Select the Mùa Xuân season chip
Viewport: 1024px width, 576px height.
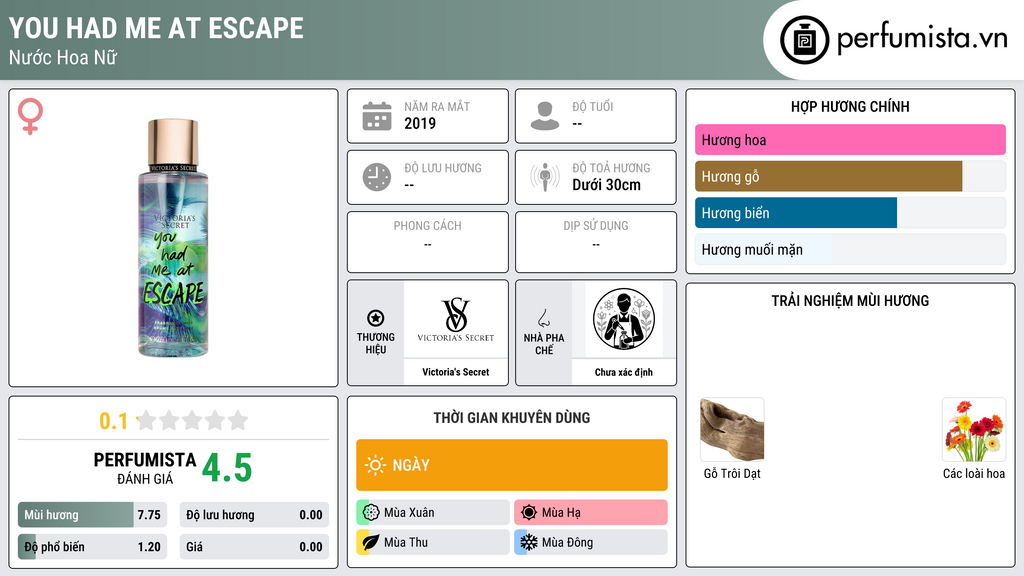click(433, 513)
